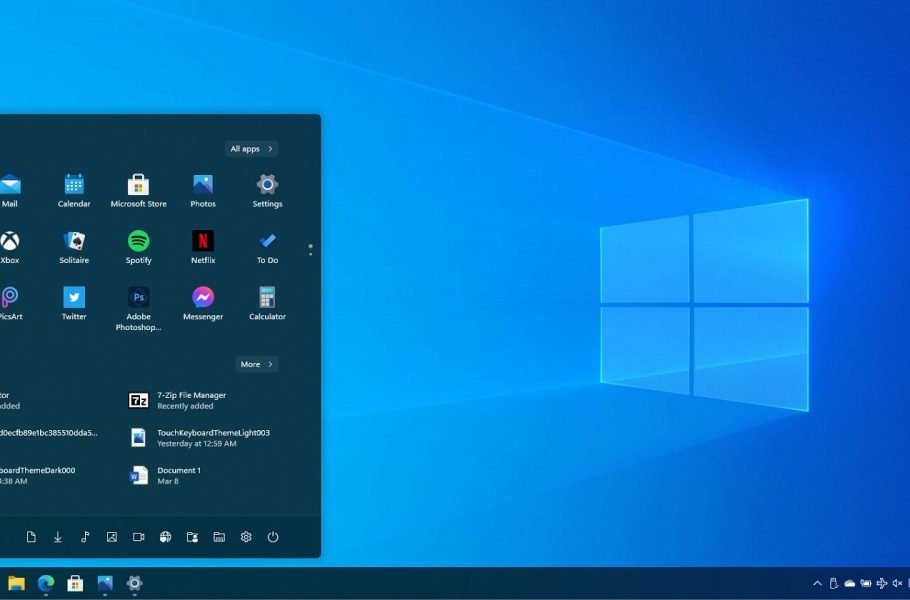Open the Calculator app

click(267, 303)
